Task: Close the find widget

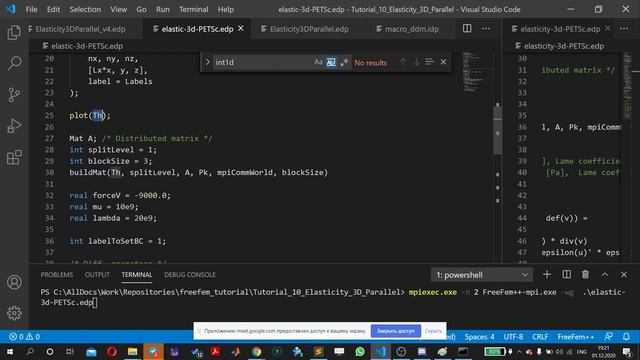Action: 443,62
